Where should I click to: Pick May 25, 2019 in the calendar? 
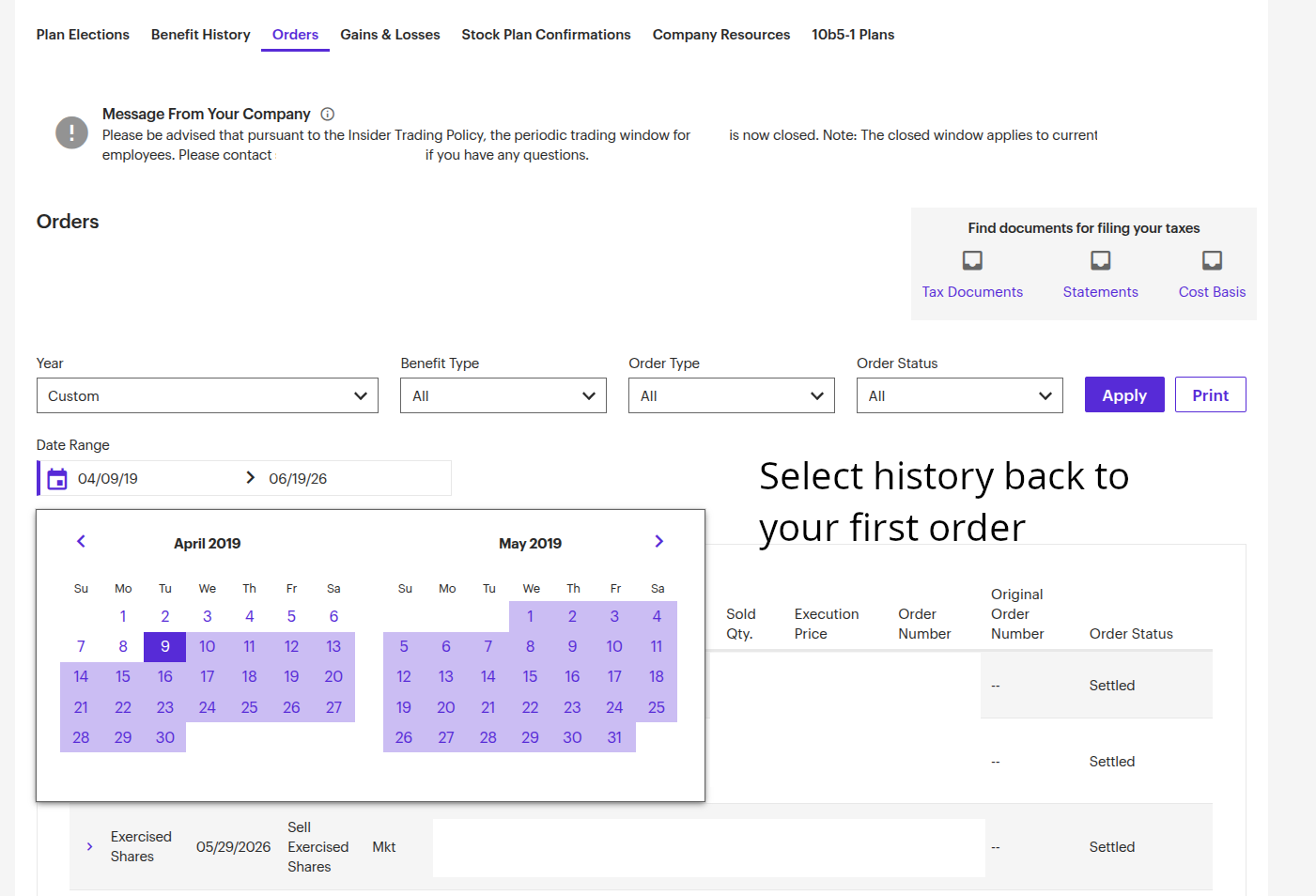[x=657, y=707]
